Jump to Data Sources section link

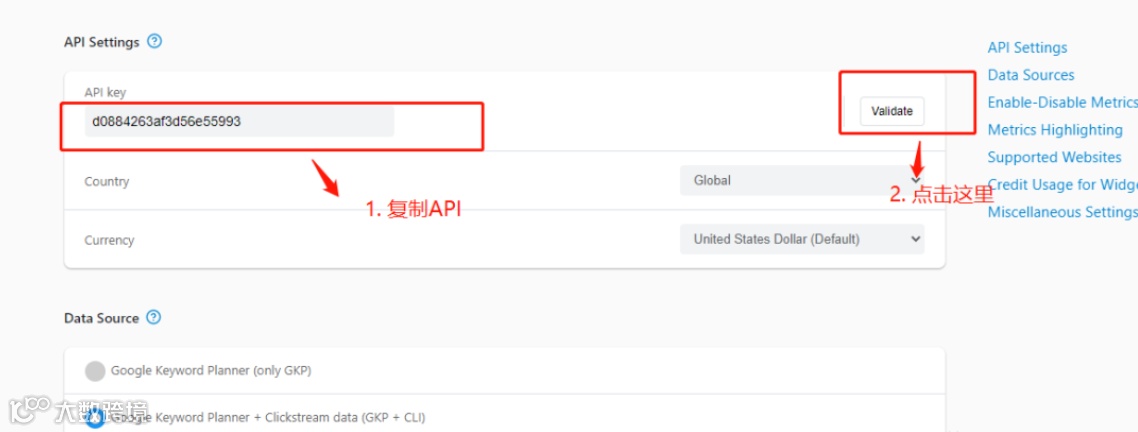[1031, 75]
